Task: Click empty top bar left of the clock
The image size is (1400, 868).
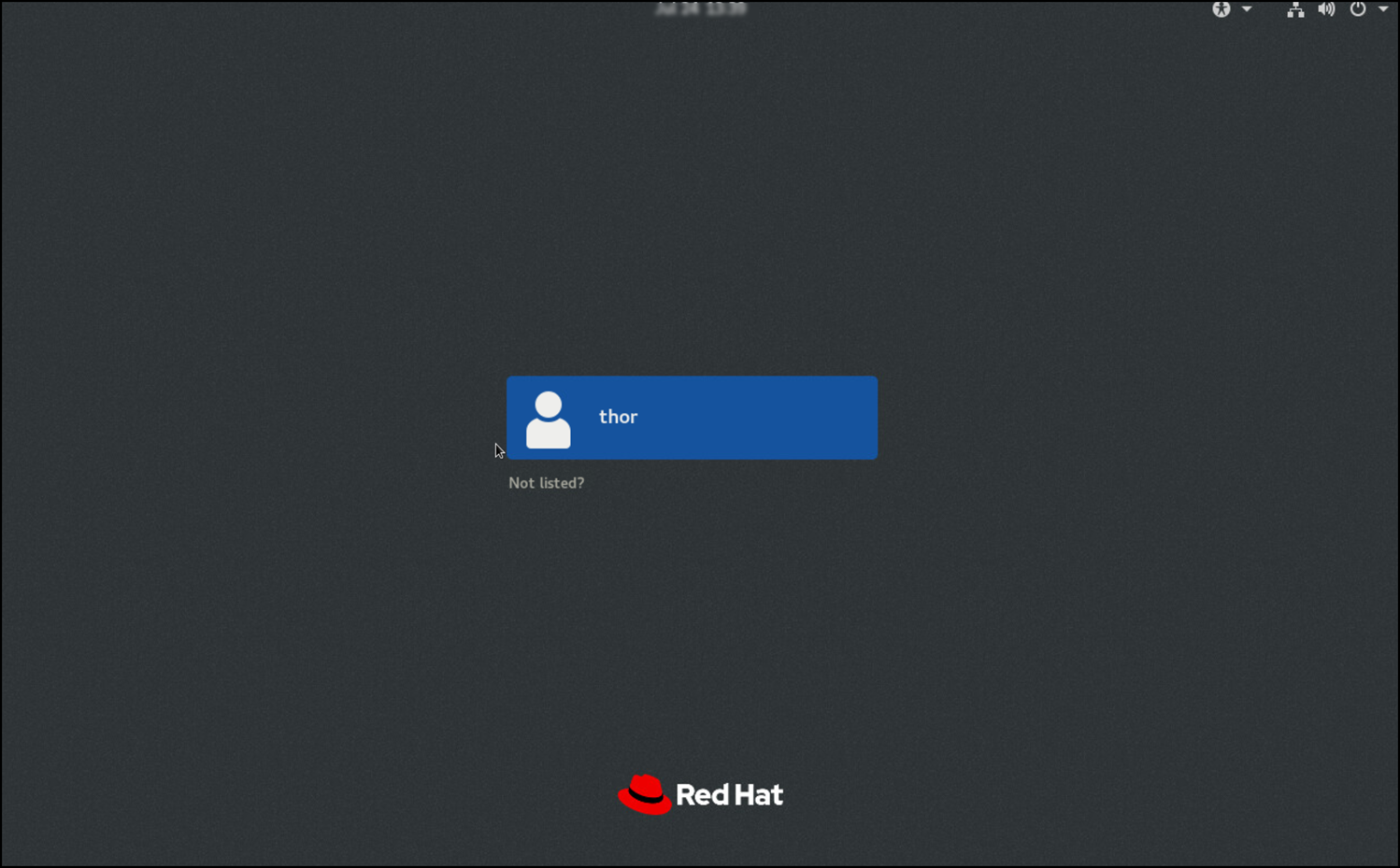Action: tap(327, 9)
